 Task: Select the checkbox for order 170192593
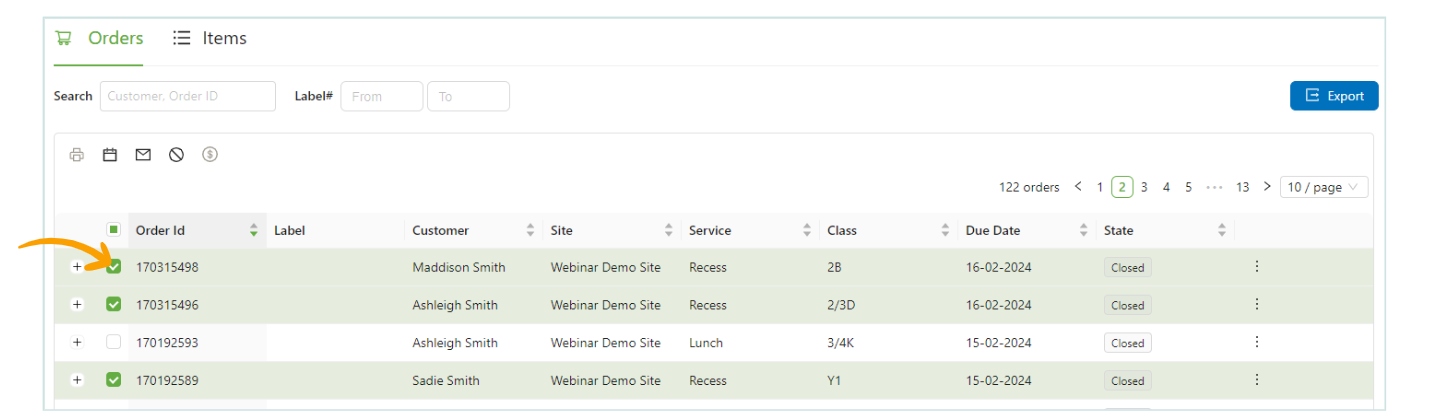point(114,342)
